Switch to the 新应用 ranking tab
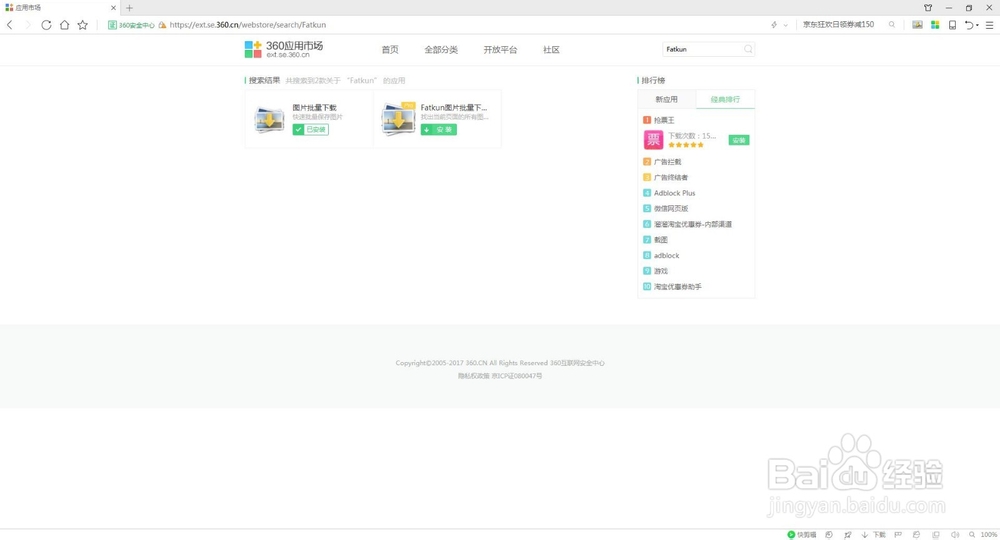Screen dimensions: 1000x540 click(x=666, y=99)
